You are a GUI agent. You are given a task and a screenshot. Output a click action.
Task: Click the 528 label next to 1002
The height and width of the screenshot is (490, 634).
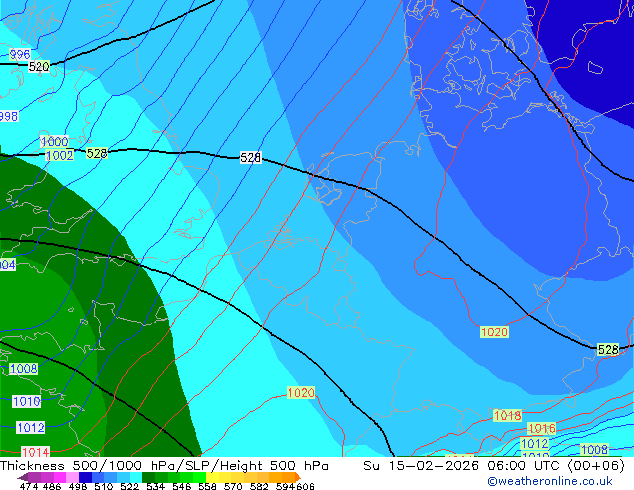pyautogui.click(x=97, y=153)
